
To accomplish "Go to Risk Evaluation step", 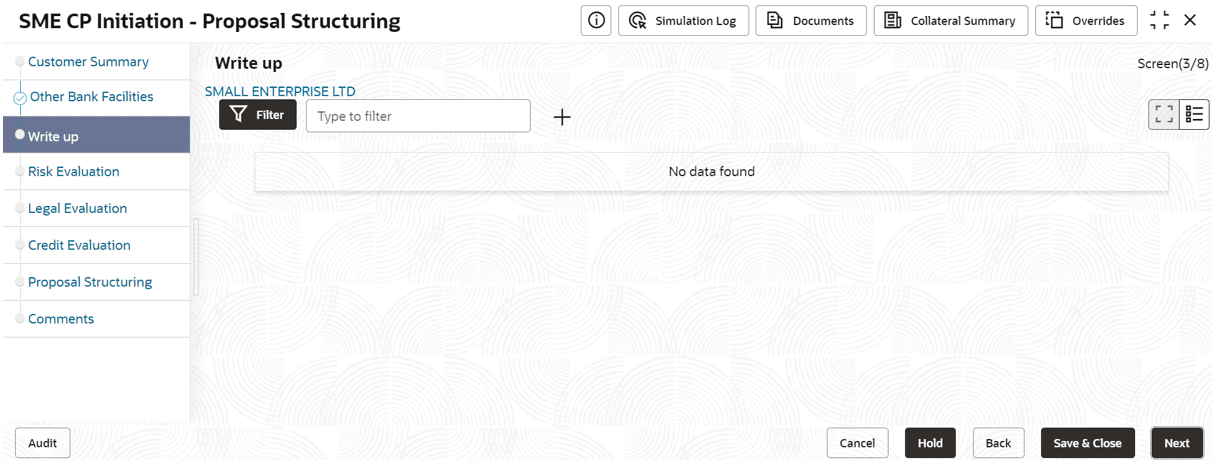I will coord(73,172).
